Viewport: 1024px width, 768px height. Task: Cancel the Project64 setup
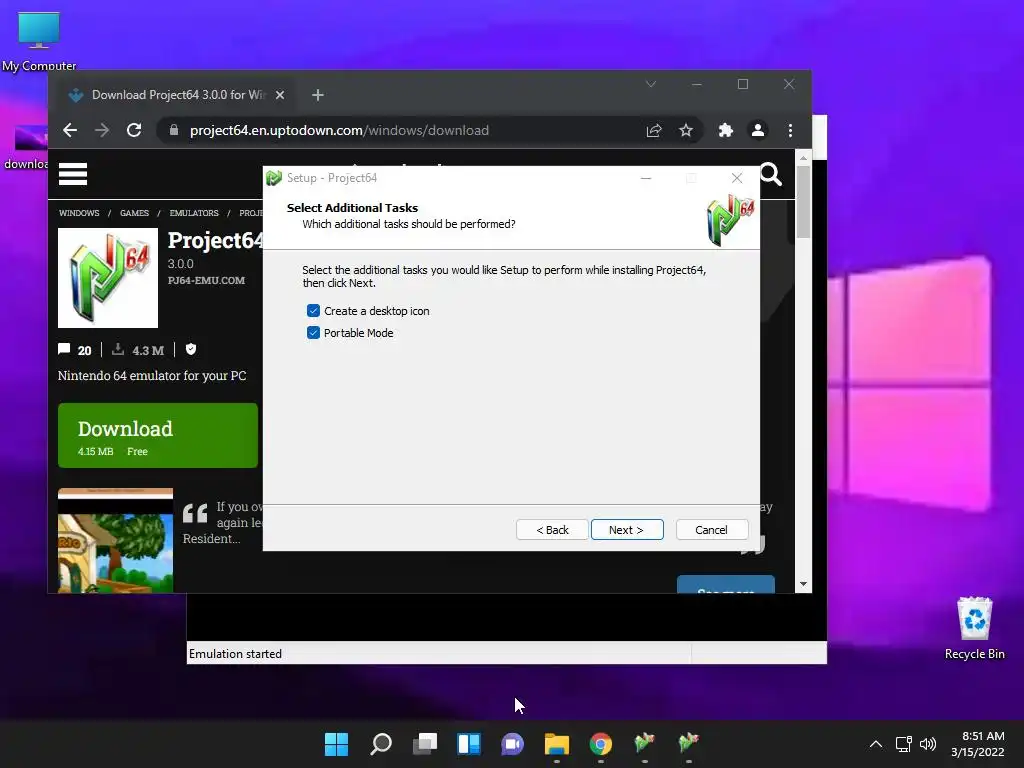click(x=711, y=530)
